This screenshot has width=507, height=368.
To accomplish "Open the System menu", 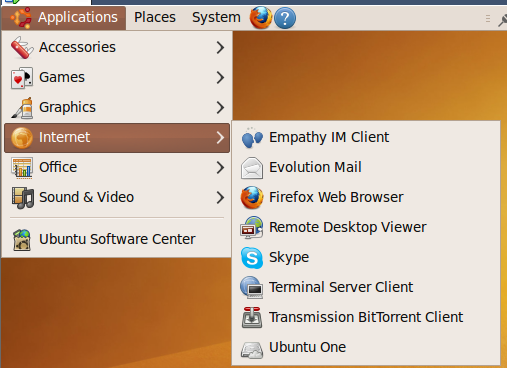I will coord(216,18).
